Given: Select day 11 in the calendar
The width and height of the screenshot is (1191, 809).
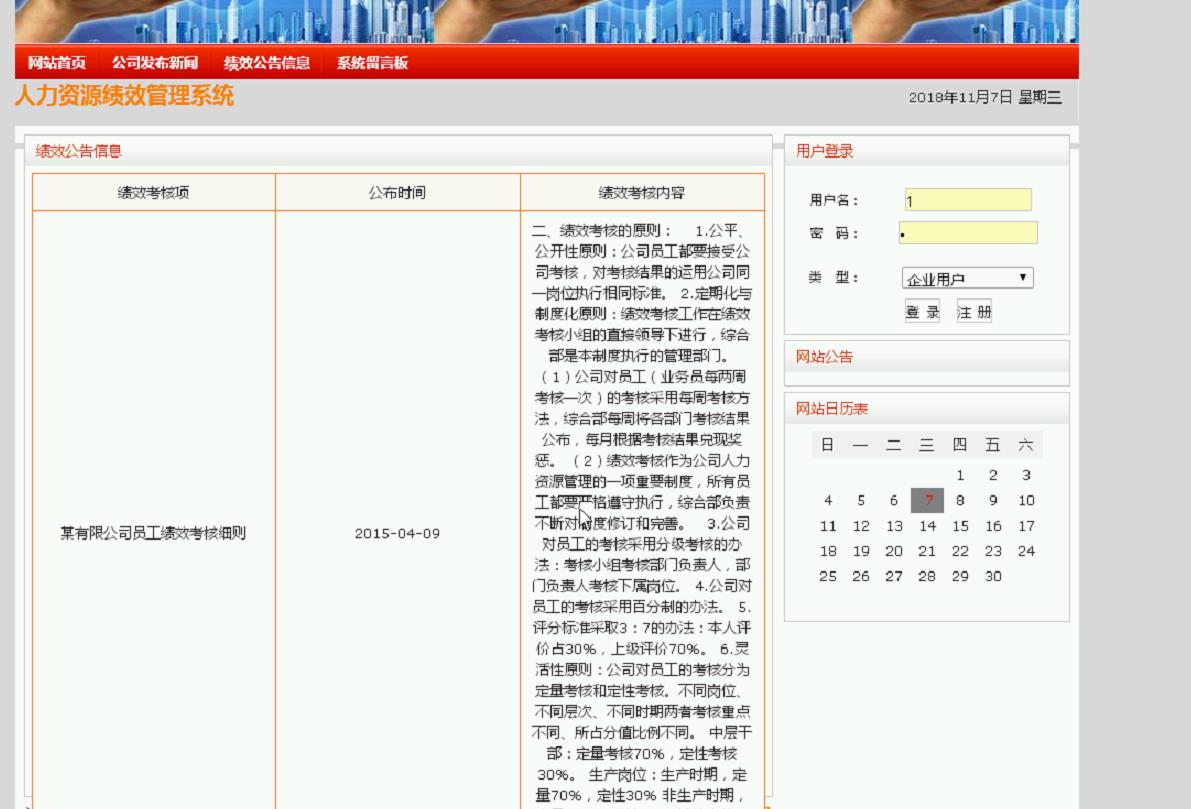Looking at the screenshot, I should pos(828,526).
